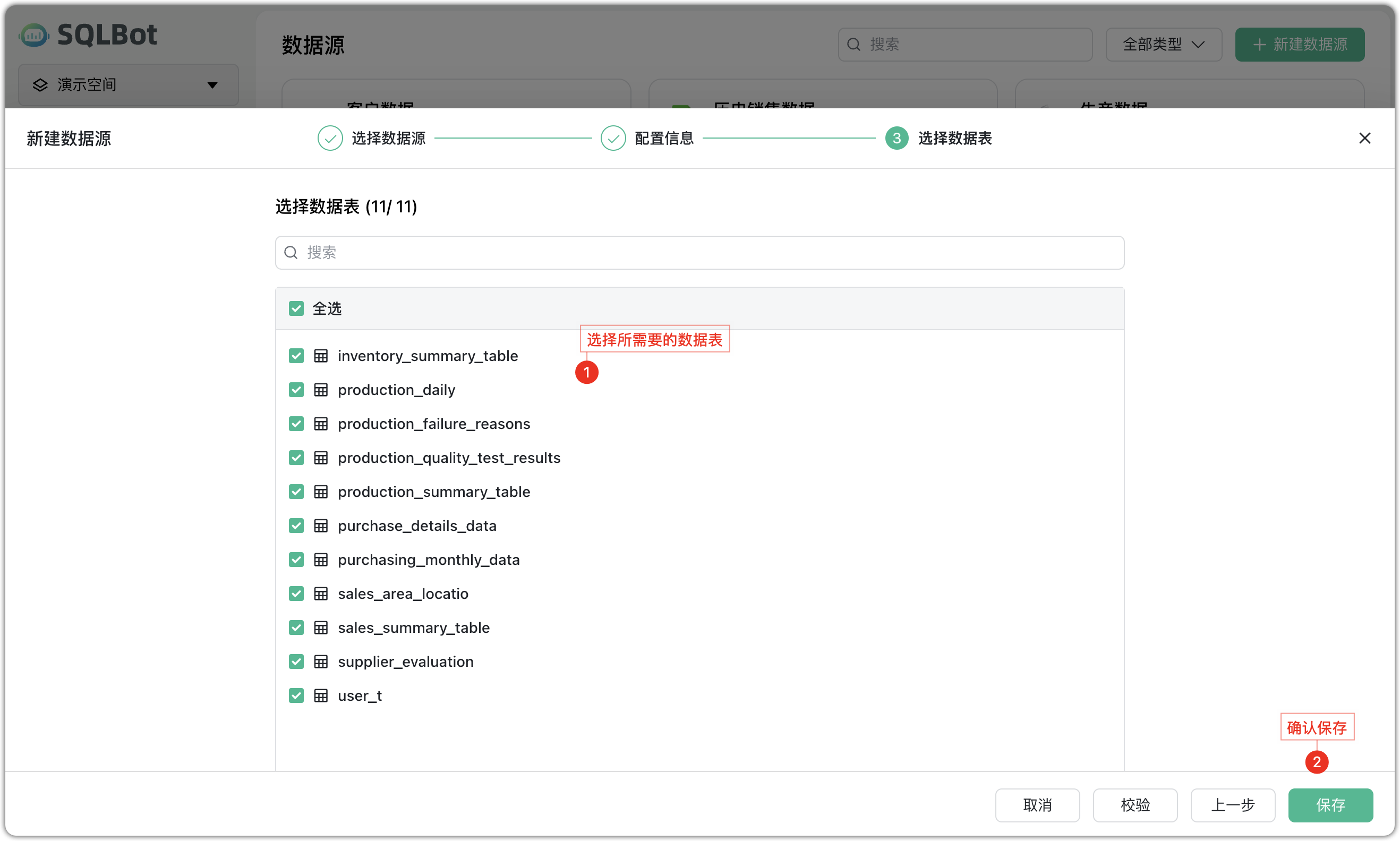Click the 校验 validate button

(1135, 805)
